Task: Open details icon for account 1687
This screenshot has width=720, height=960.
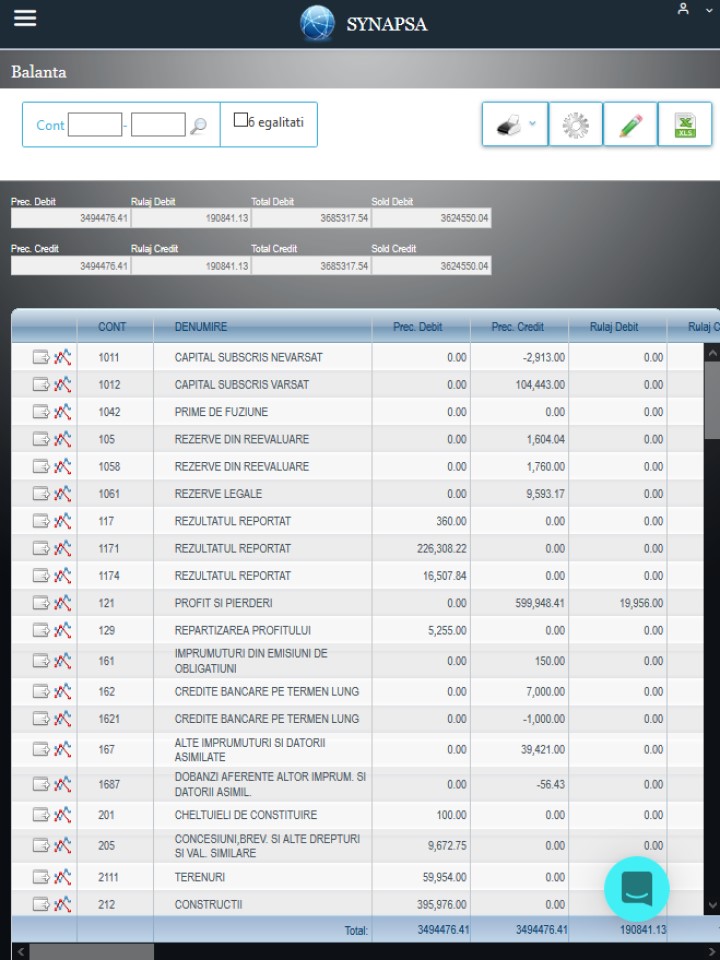Action: tap(41, 784)
